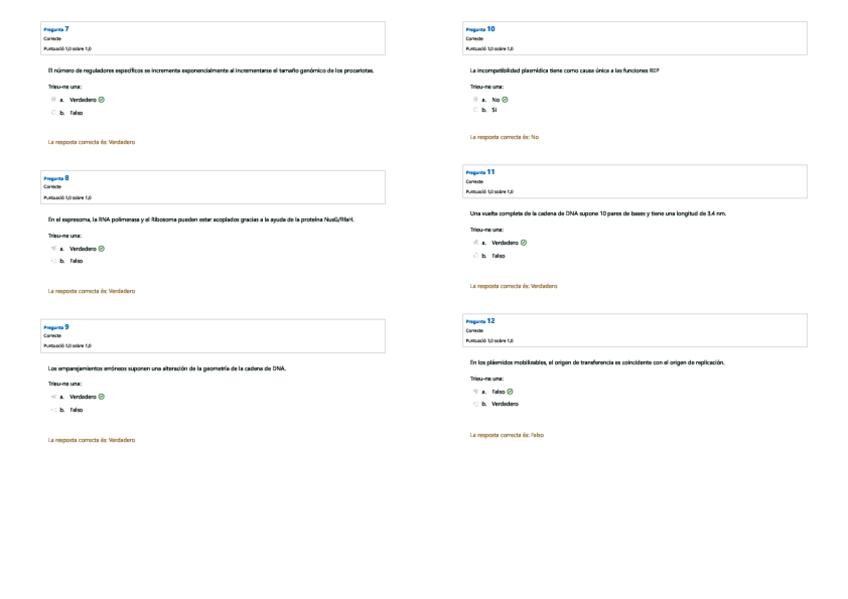Select 'Verdadero' radio button in Pregunta 7
Screen dimensions: 848x599
click(53, 100)
